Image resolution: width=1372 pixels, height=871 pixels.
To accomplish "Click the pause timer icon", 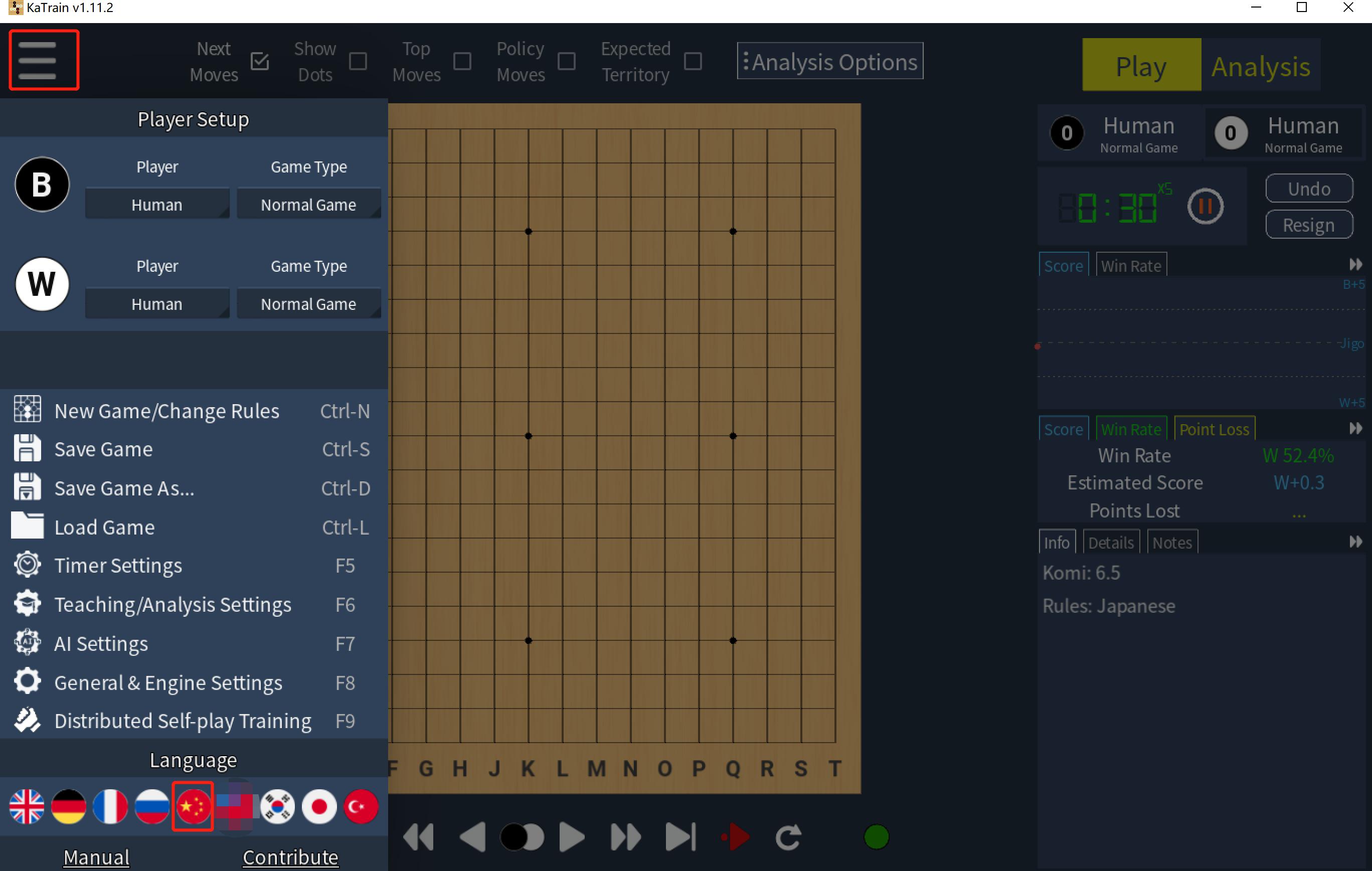I will [1205, 206].
